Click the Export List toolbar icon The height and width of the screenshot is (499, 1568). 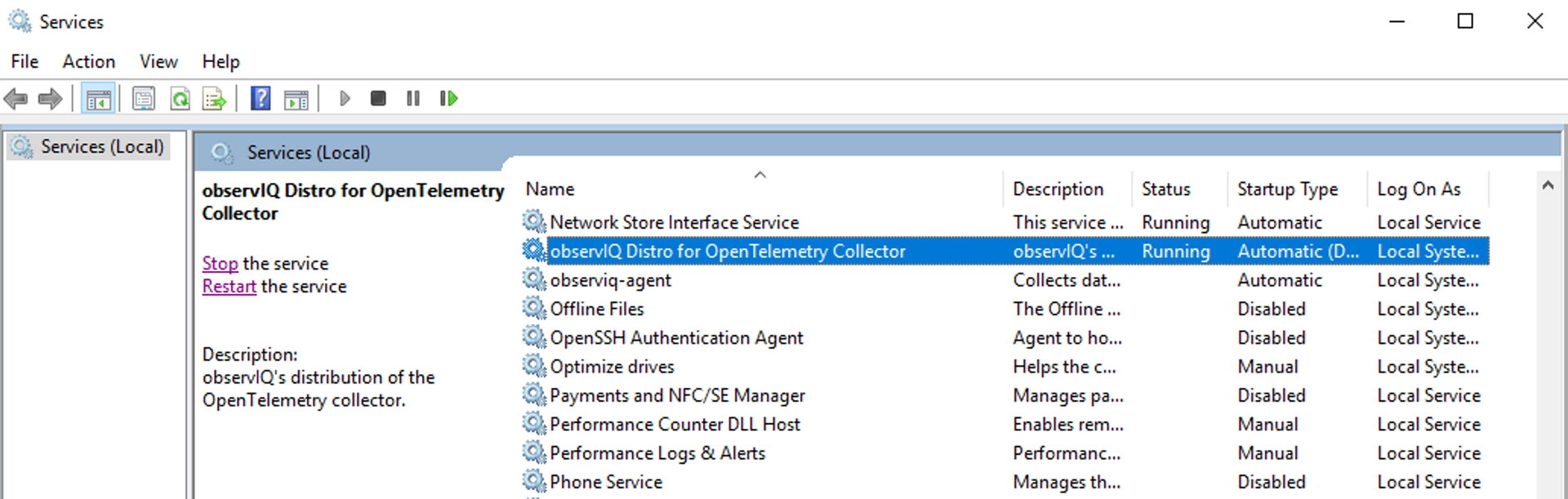click(214, 100)
